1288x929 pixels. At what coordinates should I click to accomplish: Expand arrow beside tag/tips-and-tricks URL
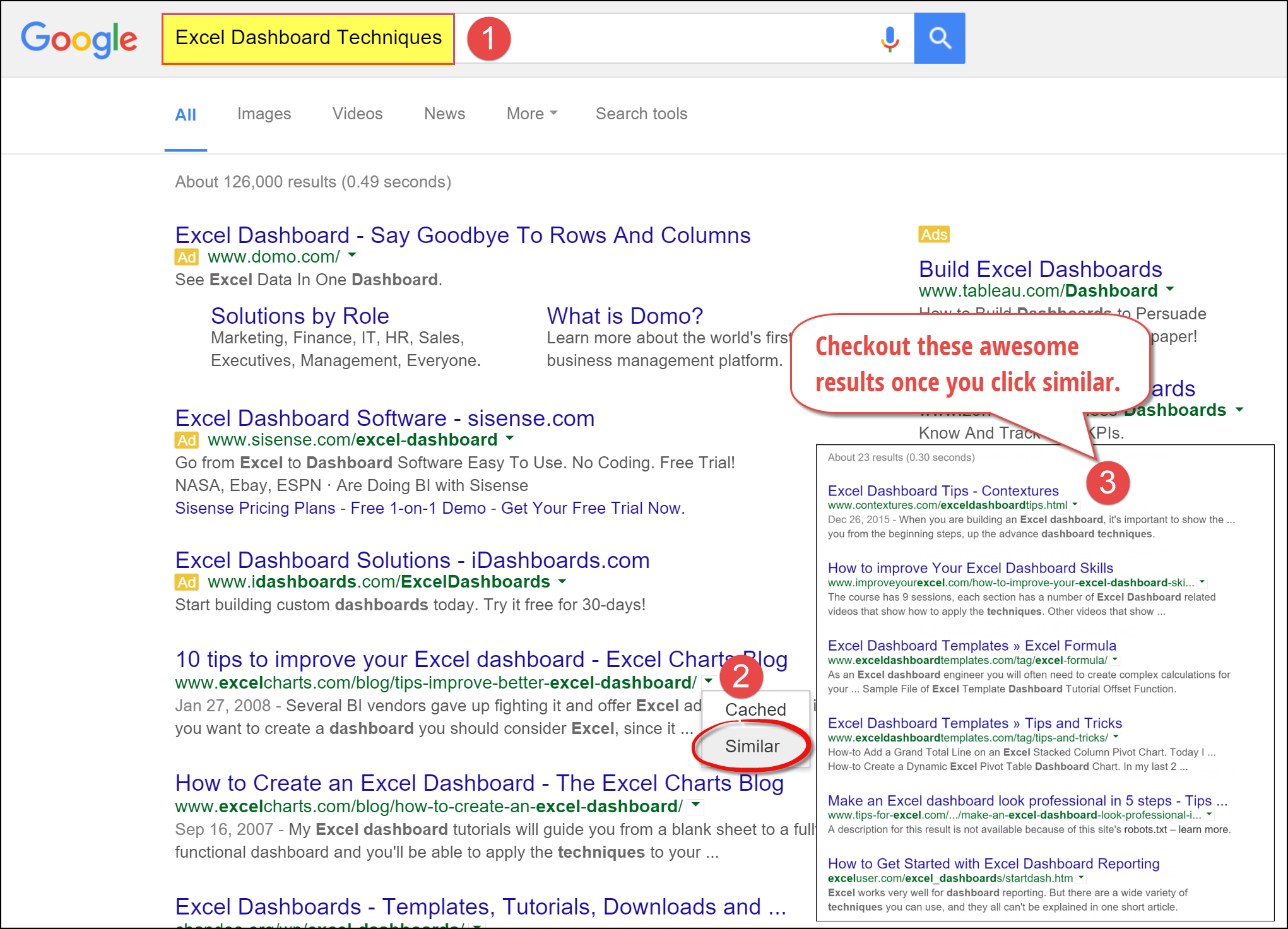1116,737
